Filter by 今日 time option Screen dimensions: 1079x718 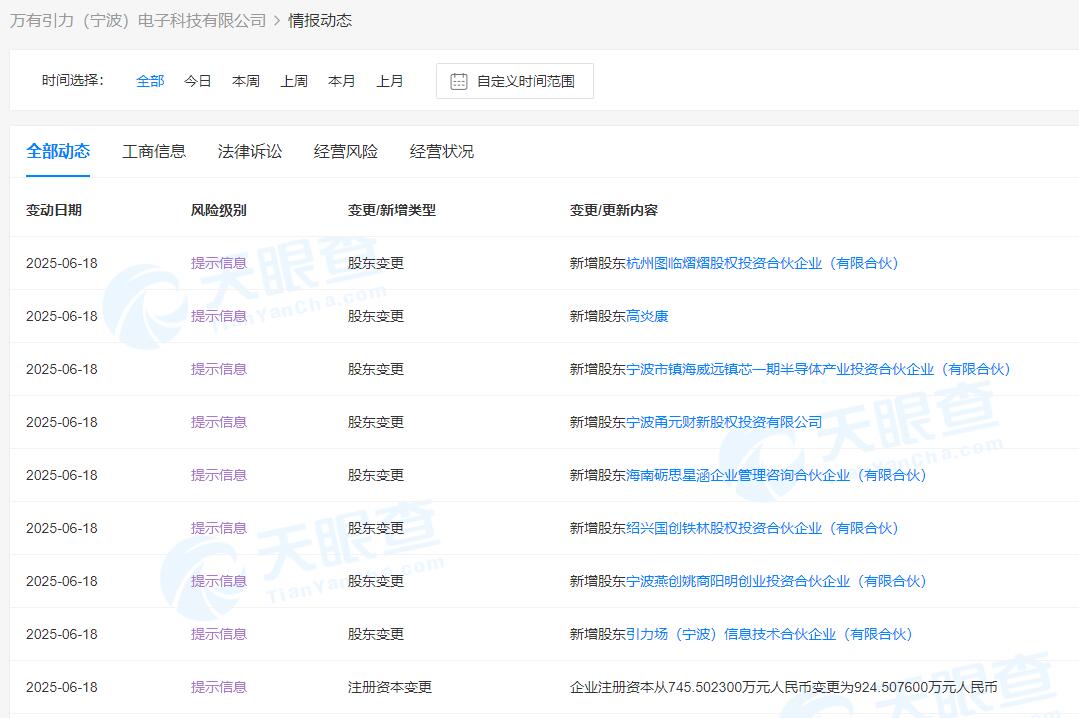198,82
